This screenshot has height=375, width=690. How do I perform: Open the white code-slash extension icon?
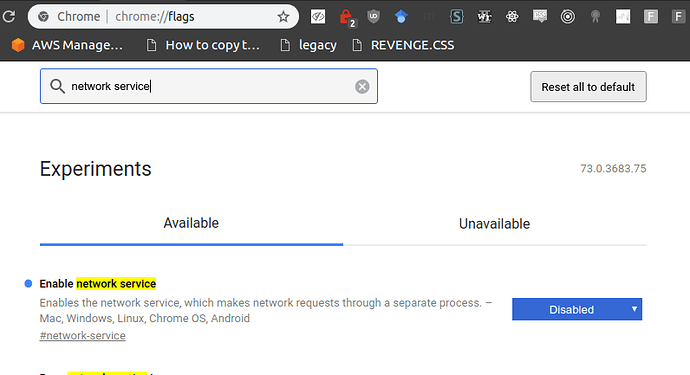(x=318, y=17)
